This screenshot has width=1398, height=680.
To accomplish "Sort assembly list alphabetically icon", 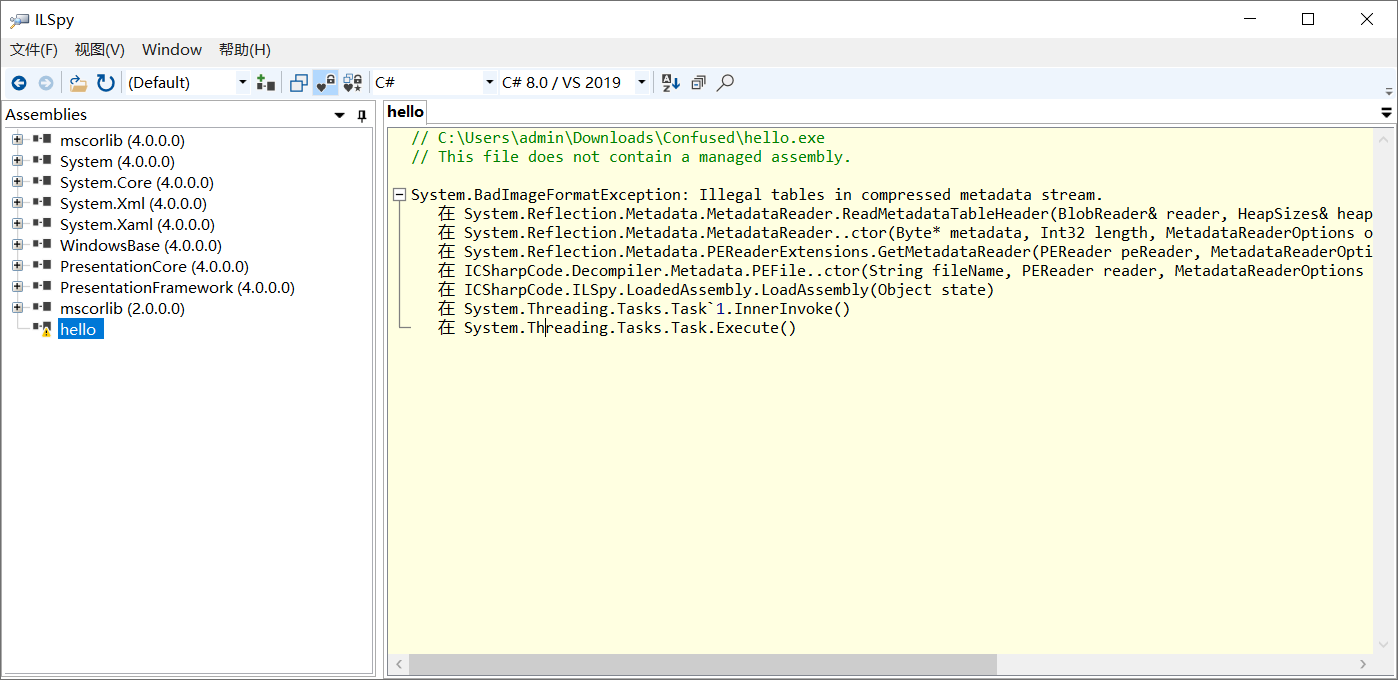I will point(671,83).
